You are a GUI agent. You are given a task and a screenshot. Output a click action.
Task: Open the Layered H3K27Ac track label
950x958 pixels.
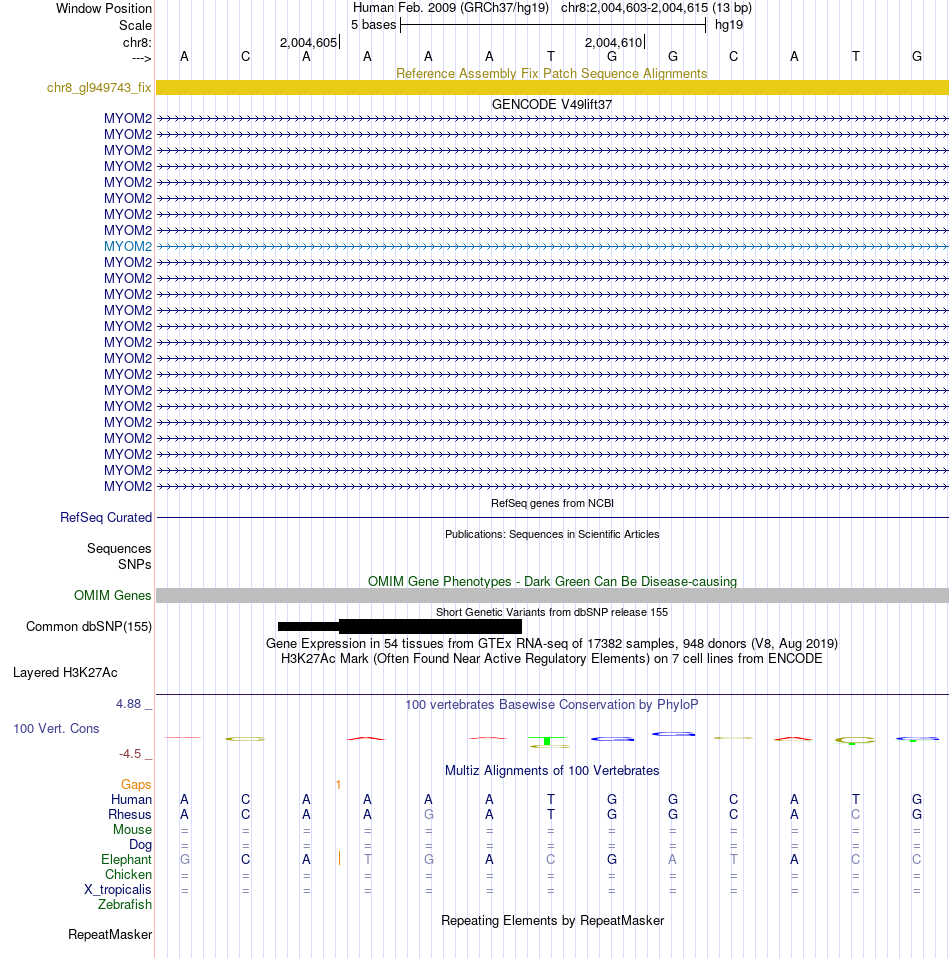[x=65, y=673]
